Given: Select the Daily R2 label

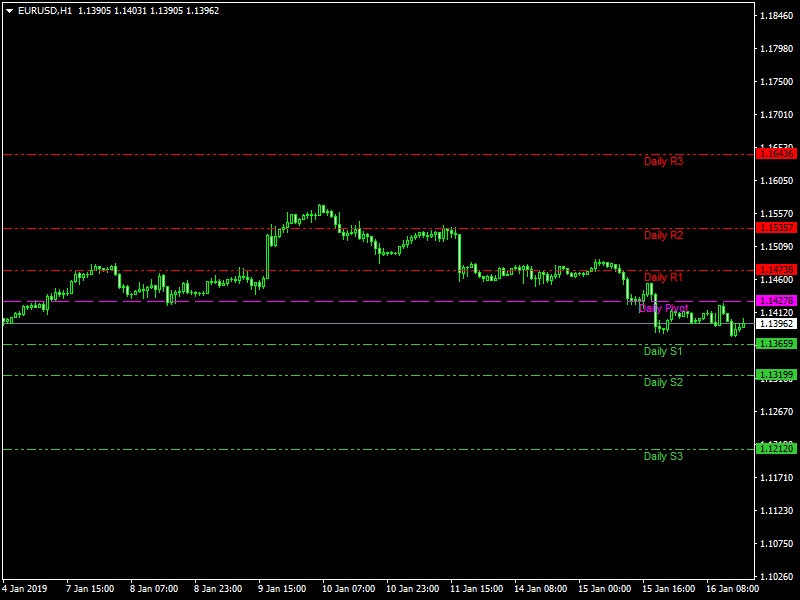Looking at the screenshot, I should [x=663, y=235].
